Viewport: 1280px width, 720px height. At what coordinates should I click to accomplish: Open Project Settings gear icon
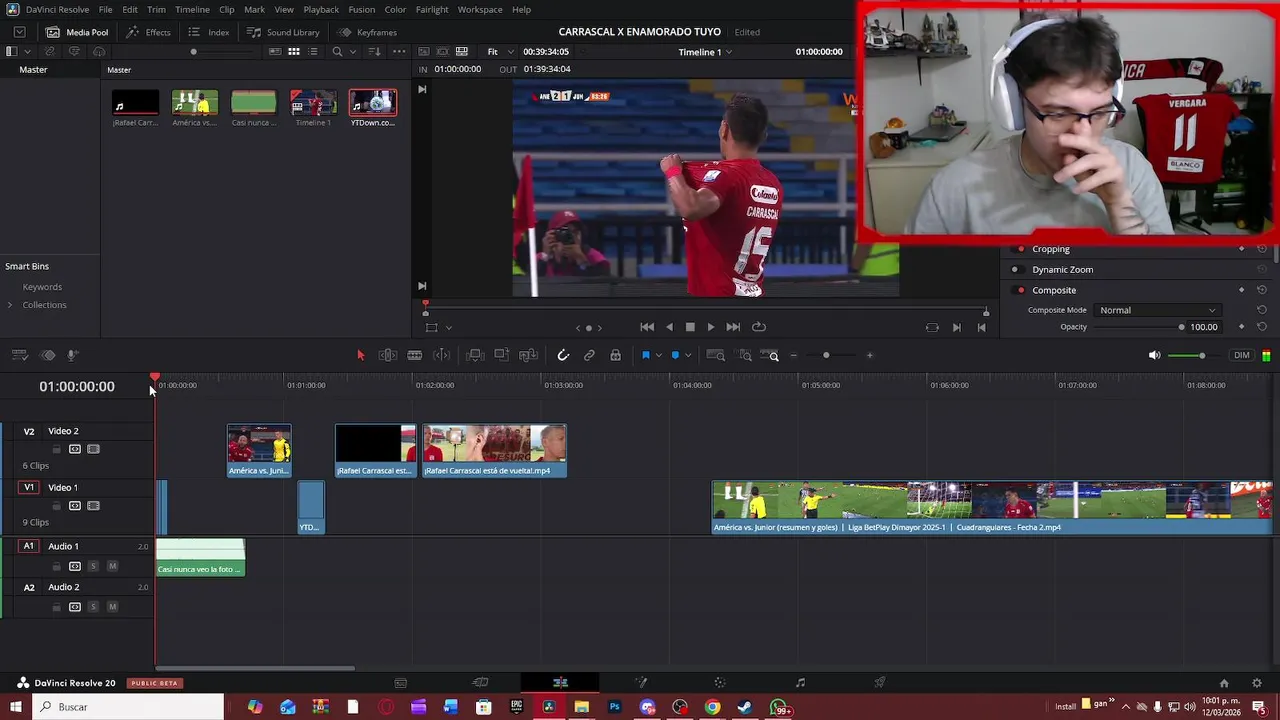click(x=1257, y=683)
